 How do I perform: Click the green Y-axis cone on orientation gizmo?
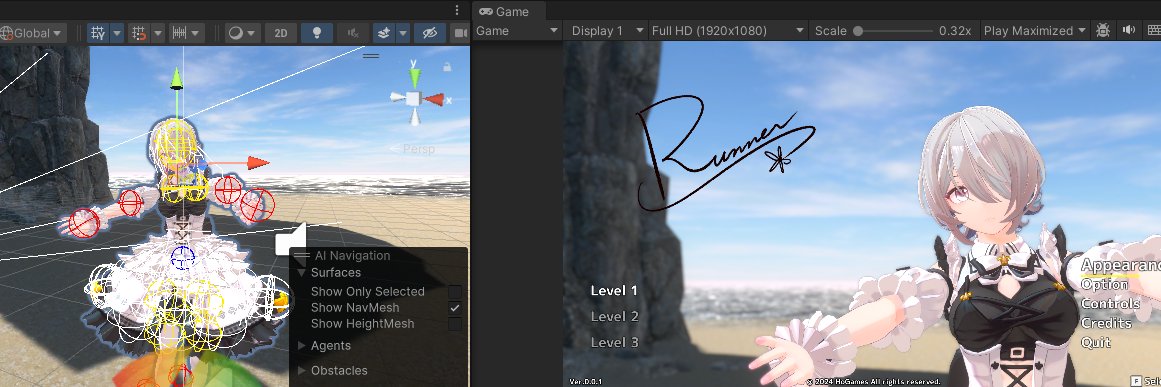[415, 77]
